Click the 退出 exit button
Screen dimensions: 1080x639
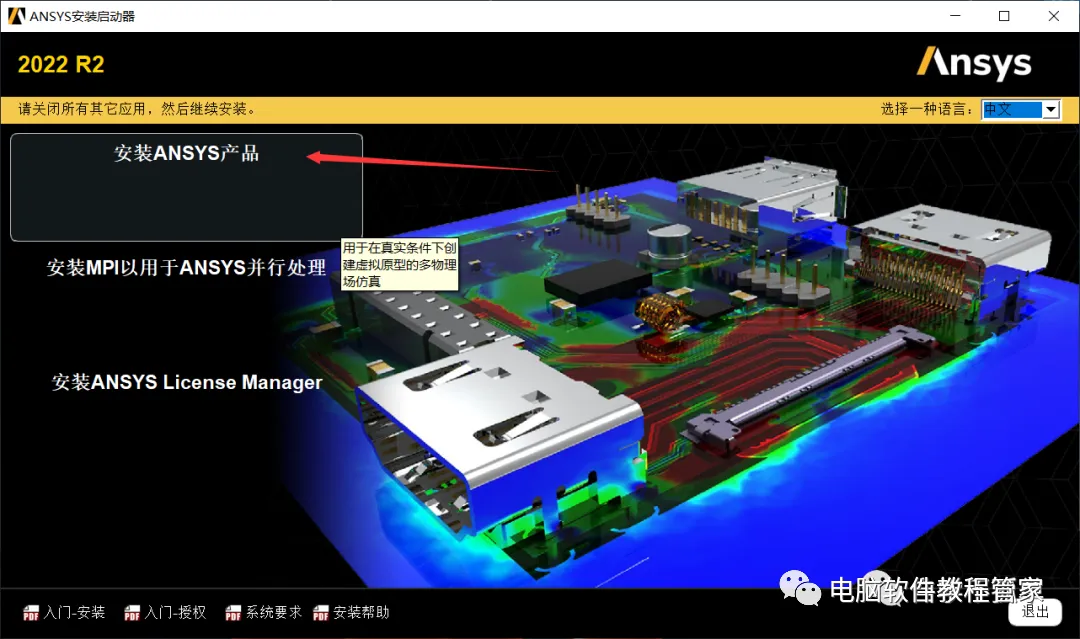point(1035,611)
